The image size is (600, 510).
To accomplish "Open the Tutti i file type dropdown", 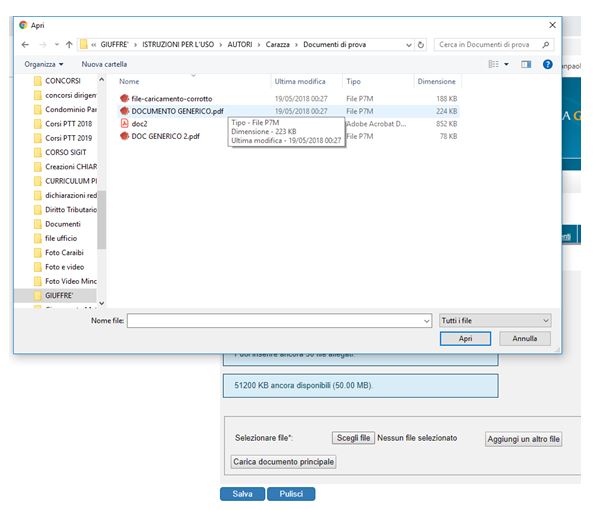I will tap(494, 320).
